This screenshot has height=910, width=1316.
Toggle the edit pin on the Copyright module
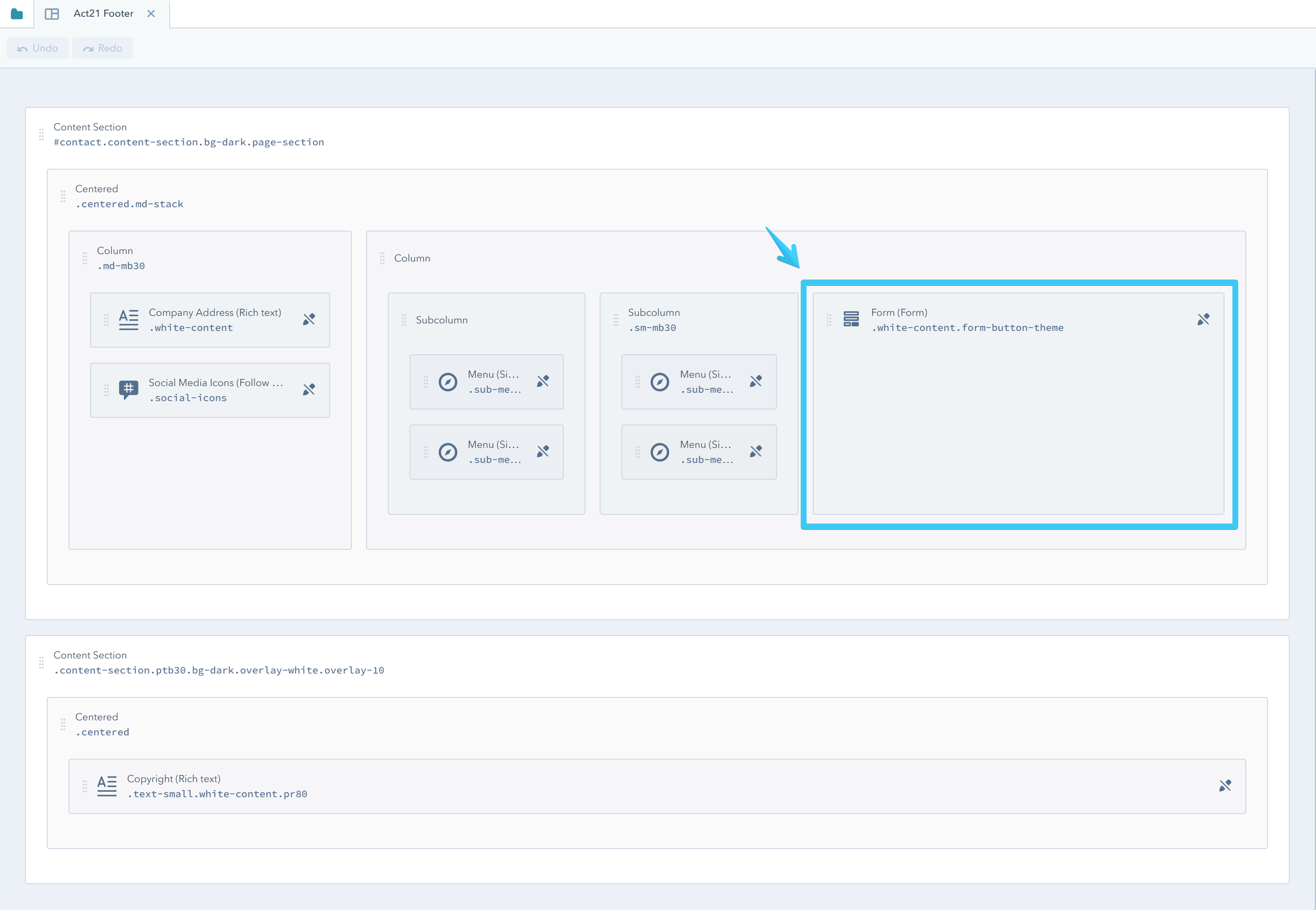coord(1225,786)
